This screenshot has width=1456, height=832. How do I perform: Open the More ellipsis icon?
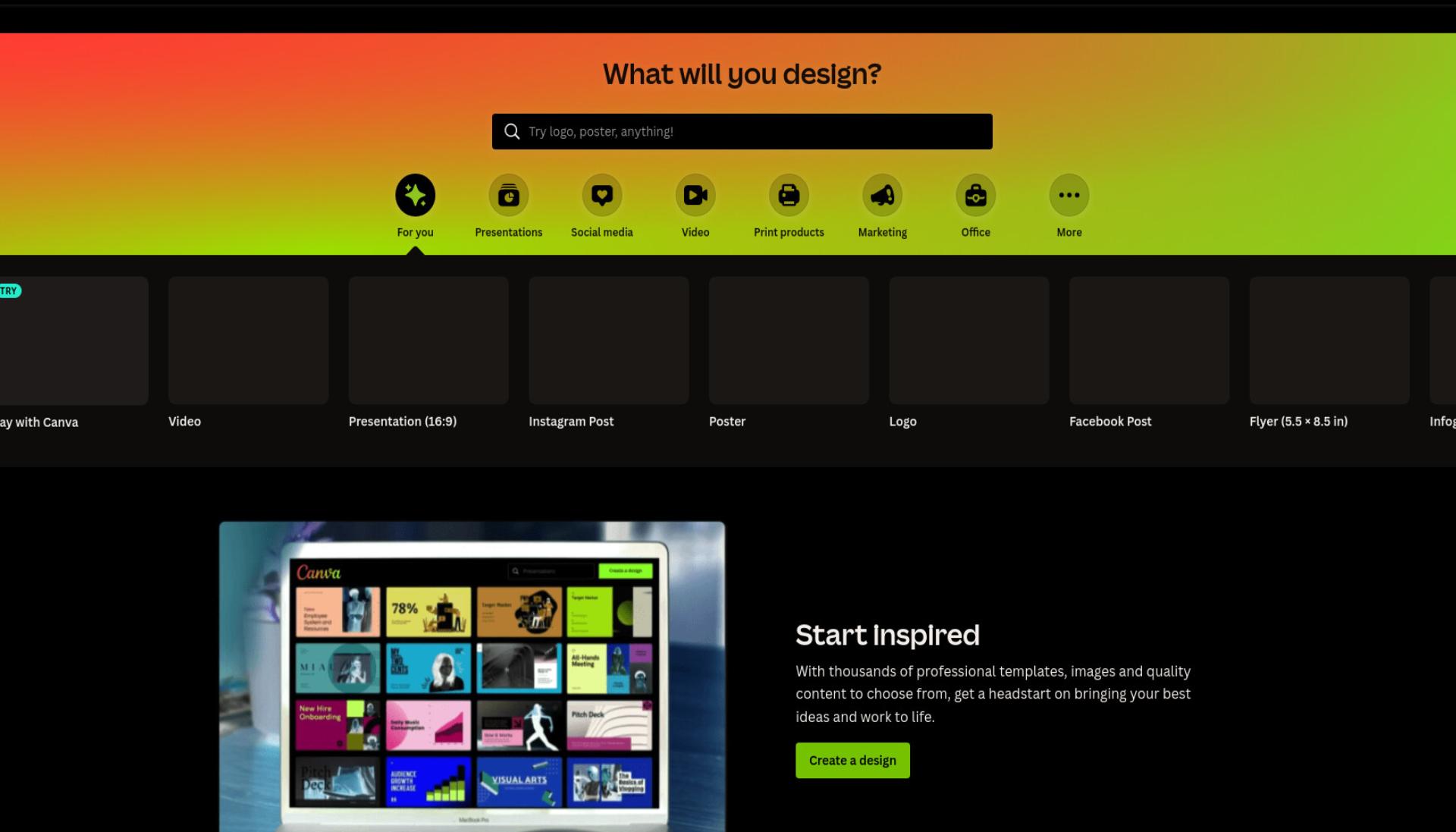(1069, 195)
